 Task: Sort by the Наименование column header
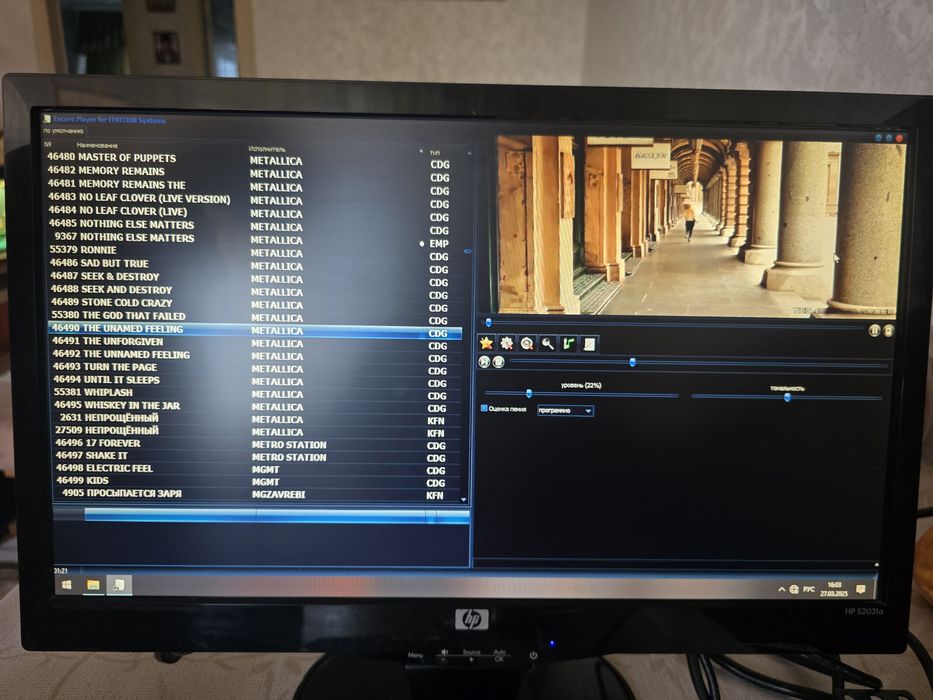point(97,145)
